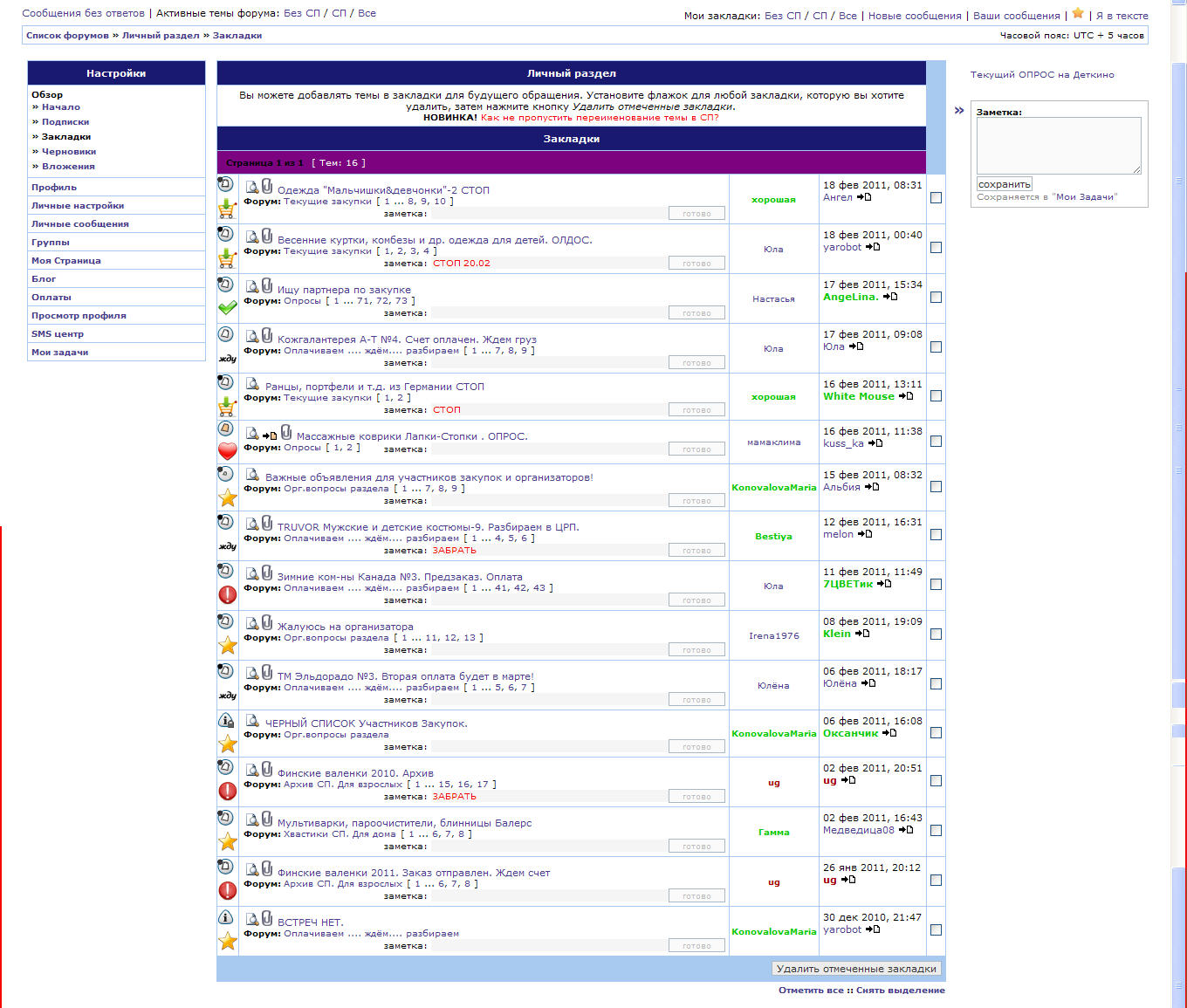The height and width of the screenshot is (1008, 1187).
Task: Click the red heart icon beside Массажные коврики
Action: tap(227, 450)
